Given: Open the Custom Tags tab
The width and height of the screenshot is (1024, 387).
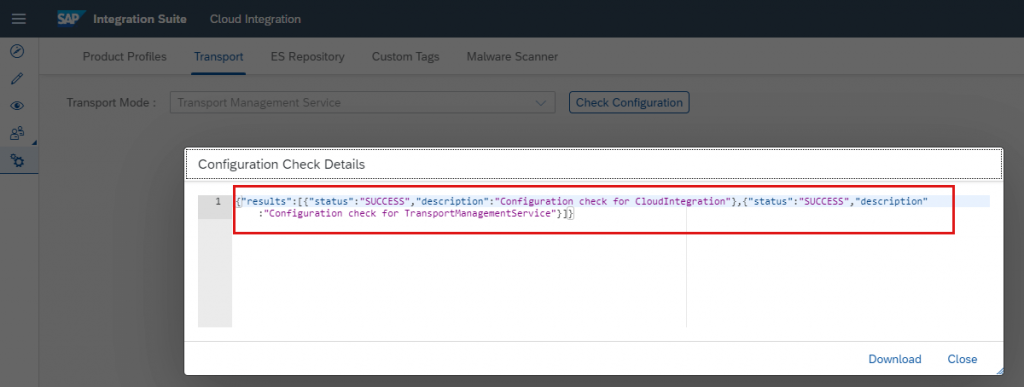Looking at the screenshot, I should [x=406, y=57].
